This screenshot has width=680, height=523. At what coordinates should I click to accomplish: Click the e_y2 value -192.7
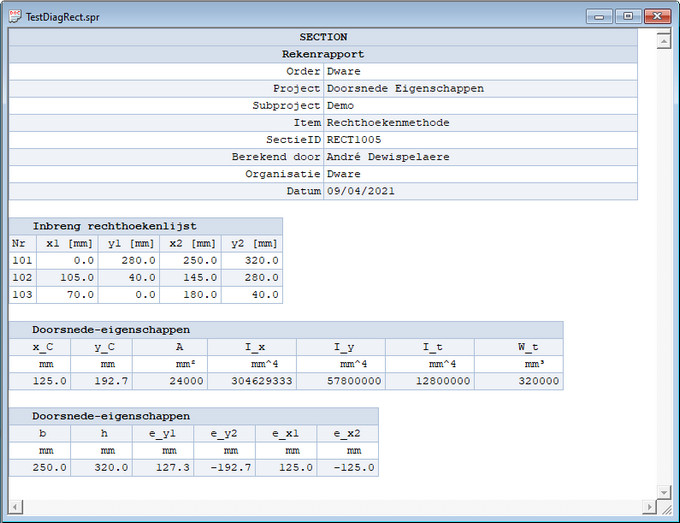click(x=231, y=468)
